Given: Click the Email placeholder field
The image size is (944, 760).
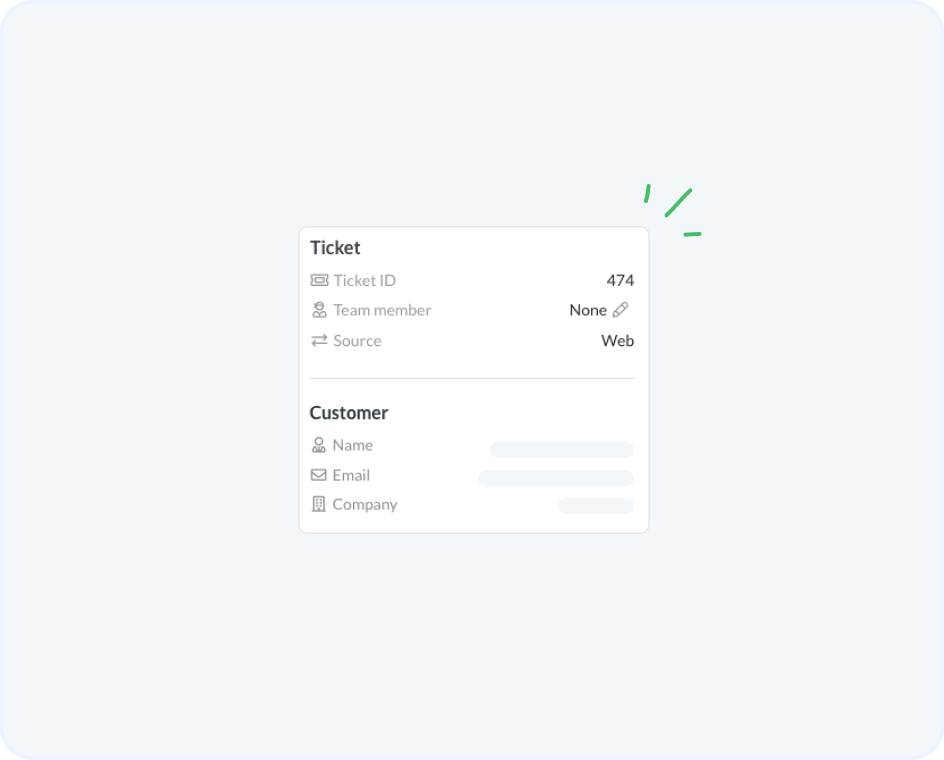Looking at the screenshot, I should point(556,478).
